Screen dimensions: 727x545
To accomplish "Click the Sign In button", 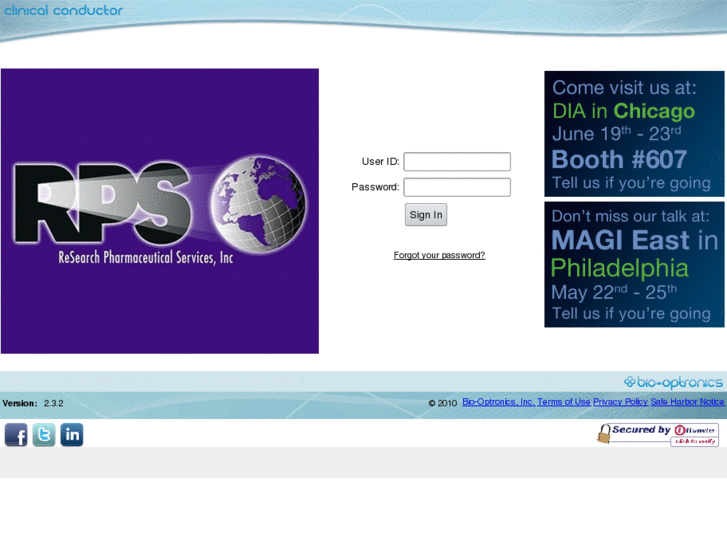I will coord(426,215).
